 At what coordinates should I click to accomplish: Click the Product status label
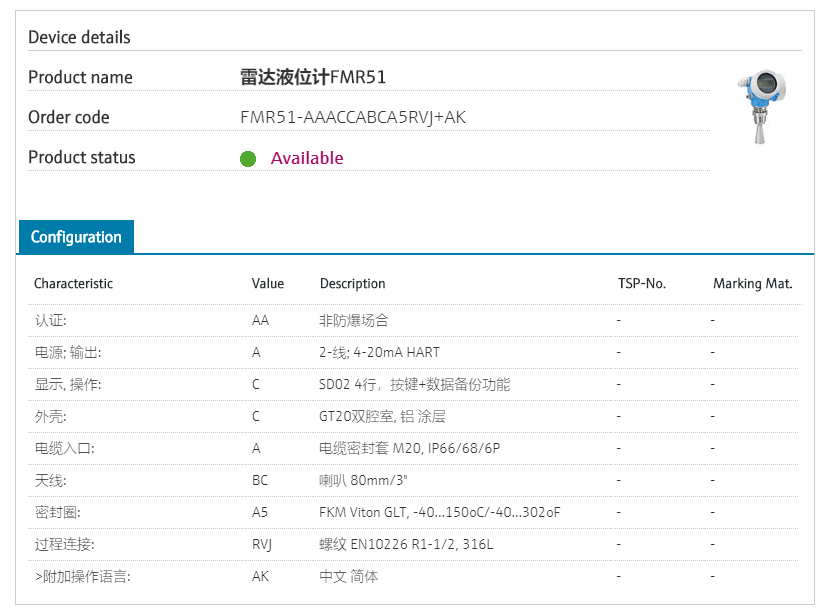pyautogui.click(x=82, y=157)
